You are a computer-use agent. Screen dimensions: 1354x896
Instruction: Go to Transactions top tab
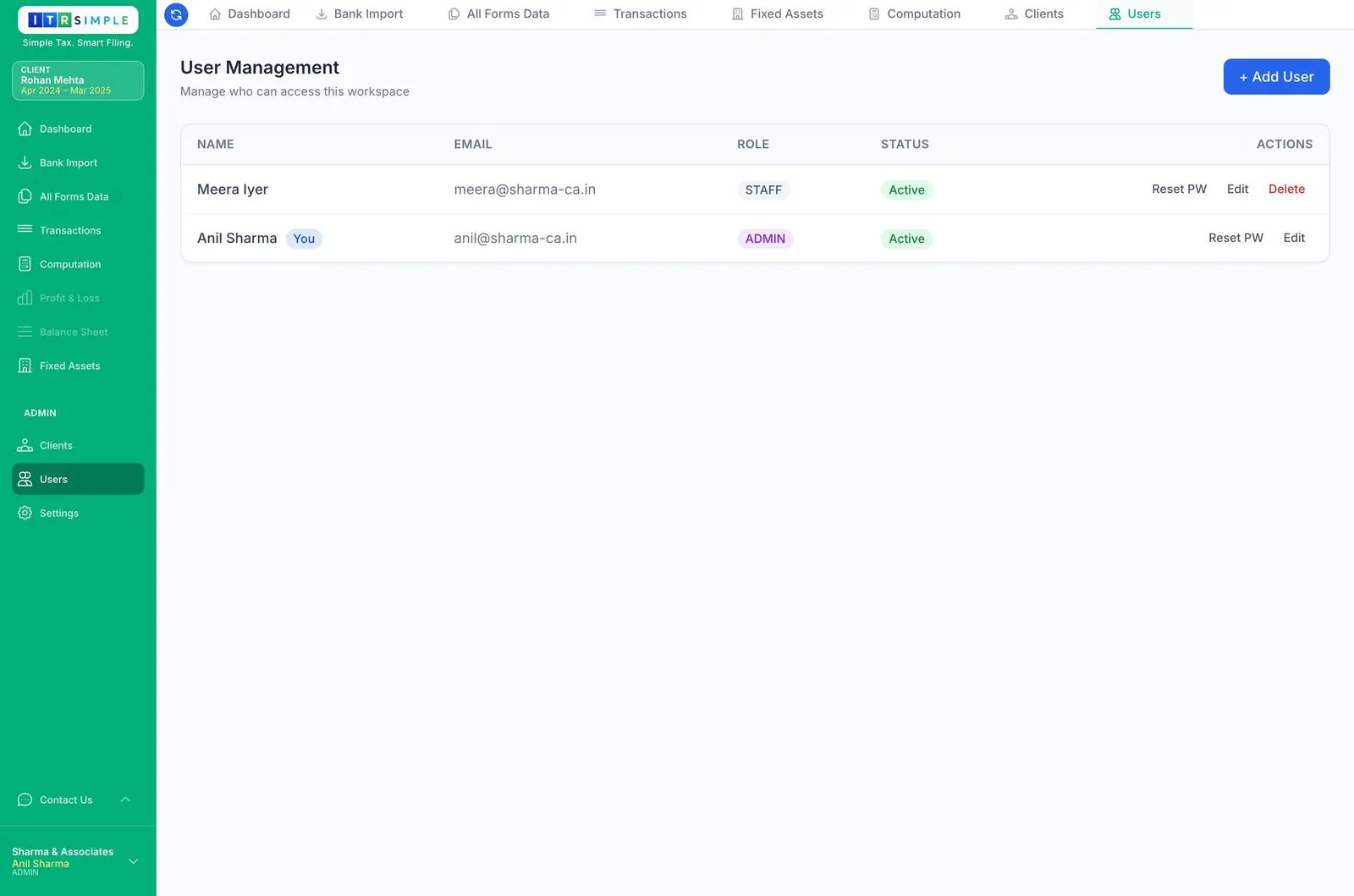point(641,14)
